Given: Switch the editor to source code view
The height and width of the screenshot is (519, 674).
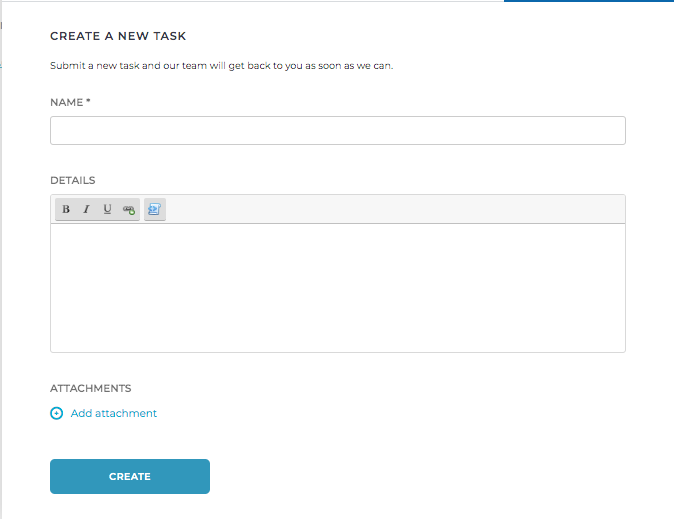Looking at the screenshot, I should (x=155, y=210).
